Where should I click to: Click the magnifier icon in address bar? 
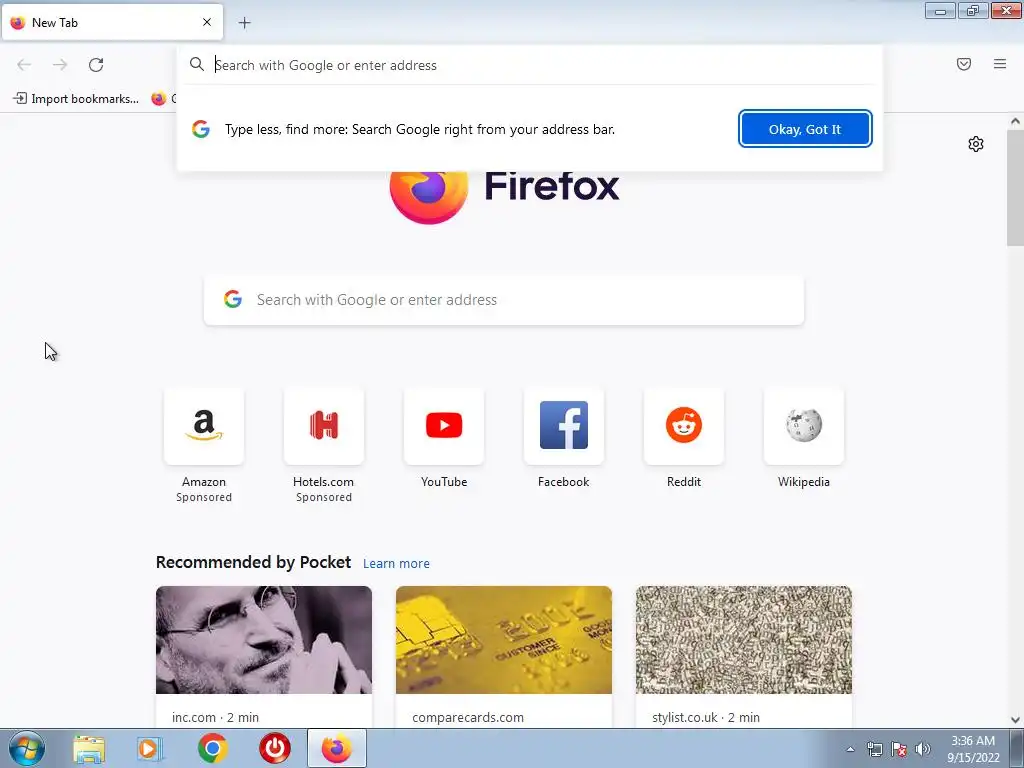pos(197,64)
